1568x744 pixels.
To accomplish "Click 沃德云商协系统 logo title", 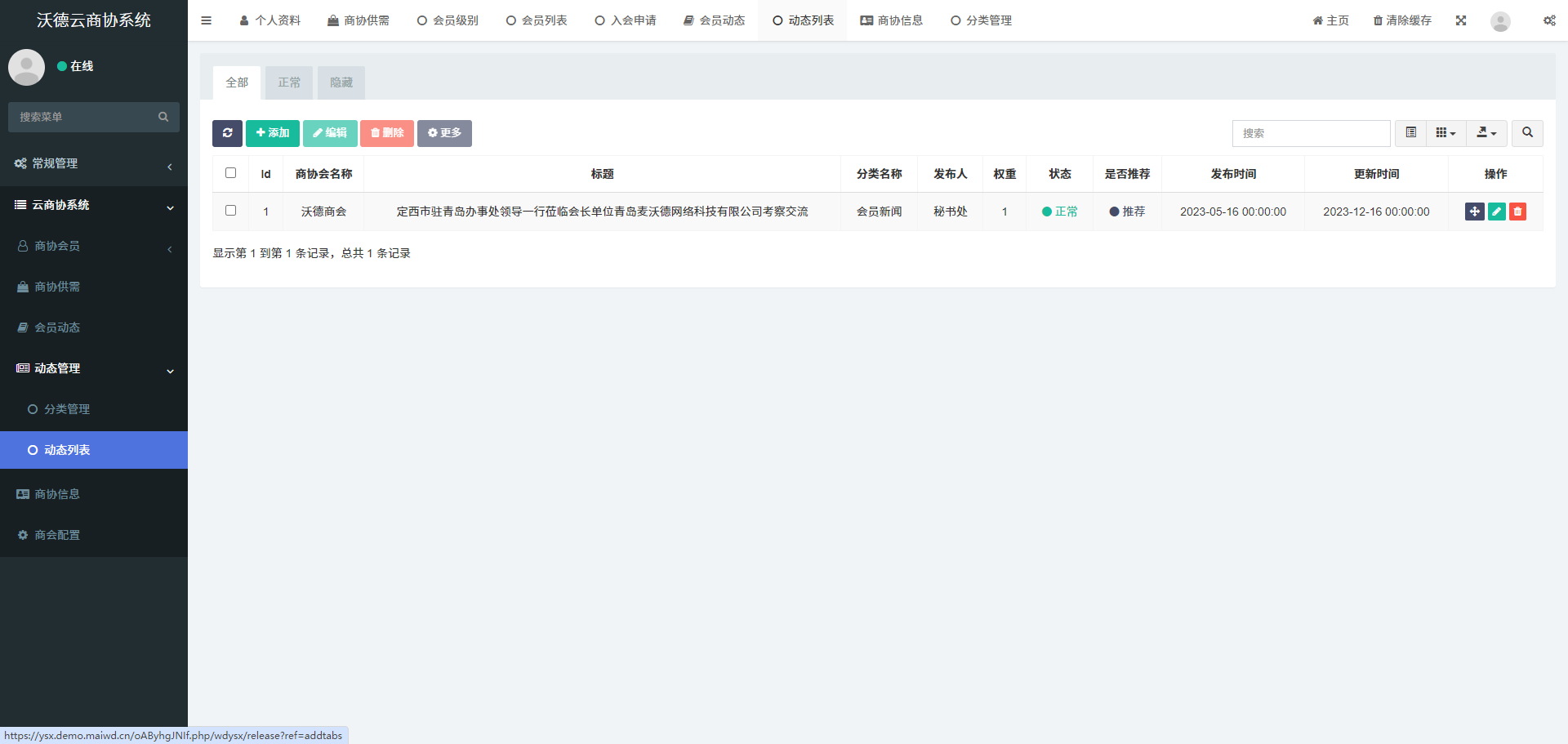I will 94,20.
